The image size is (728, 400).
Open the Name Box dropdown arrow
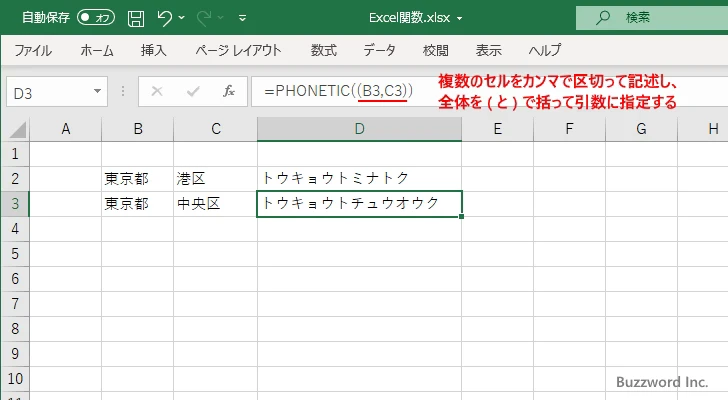click(98, 91)
